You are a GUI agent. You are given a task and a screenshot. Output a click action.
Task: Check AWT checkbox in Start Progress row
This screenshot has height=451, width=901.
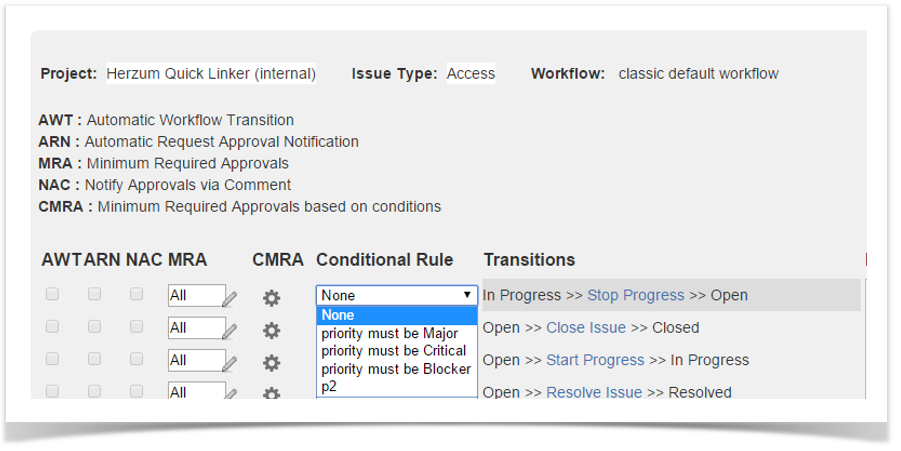click(52, 359)
